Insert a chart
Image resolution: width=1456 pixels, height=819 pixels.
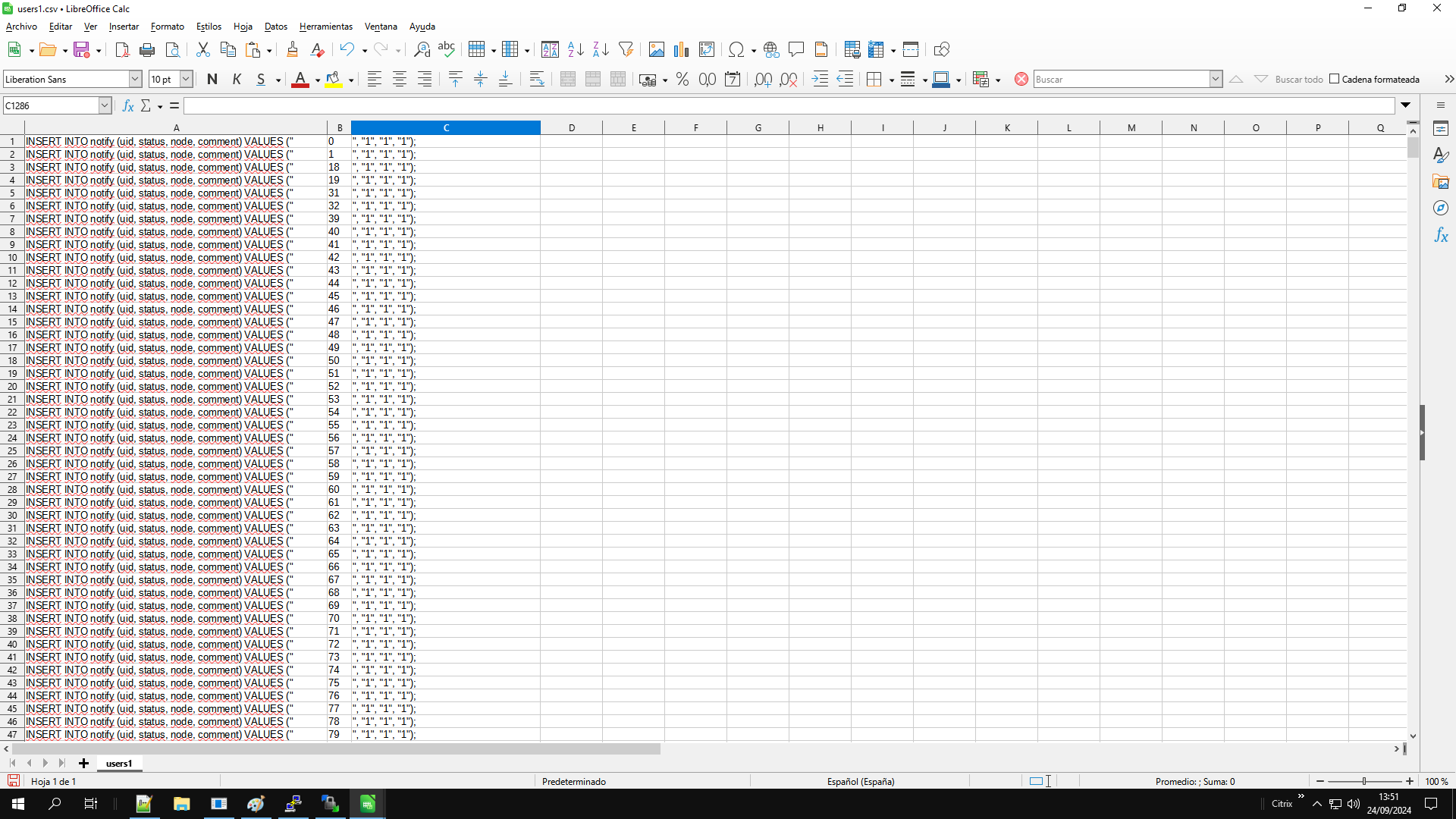coord(682,50)
